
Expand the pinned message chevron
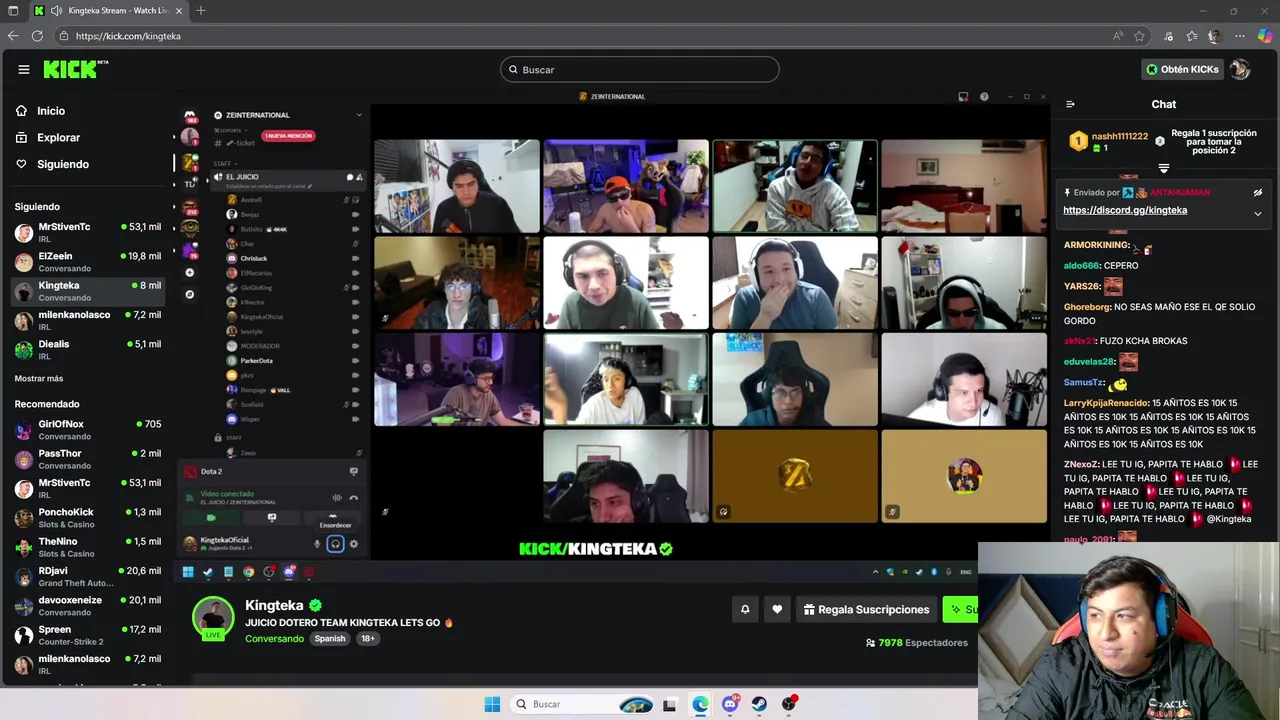tap(1257, 213)
